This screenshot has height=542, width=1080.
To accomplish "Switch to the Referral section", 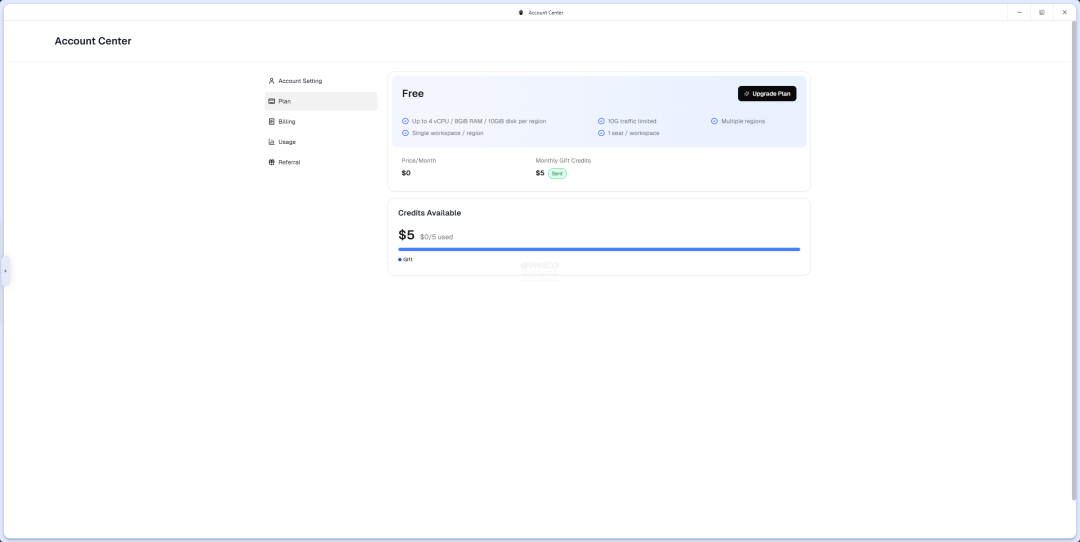I will [321, 163].
